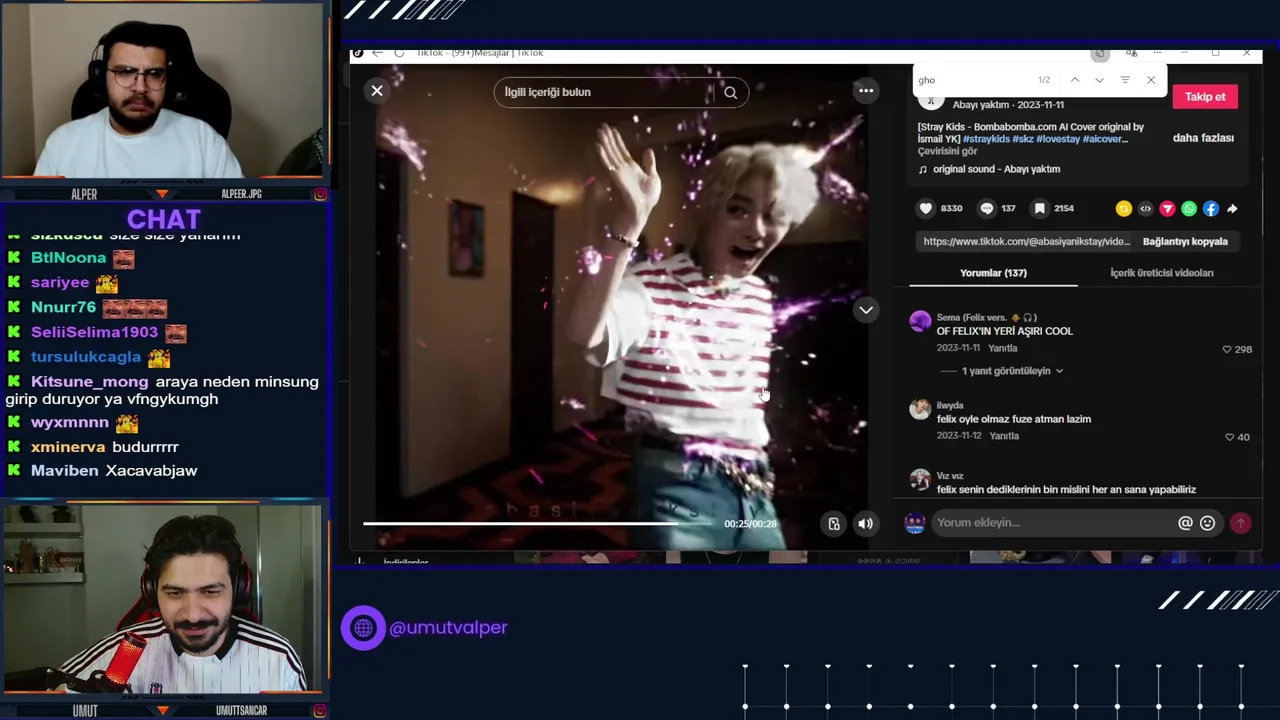Close the TikTok video viewer
Viewport: 1280px width, 720px height.
click(x=377, y=91)
